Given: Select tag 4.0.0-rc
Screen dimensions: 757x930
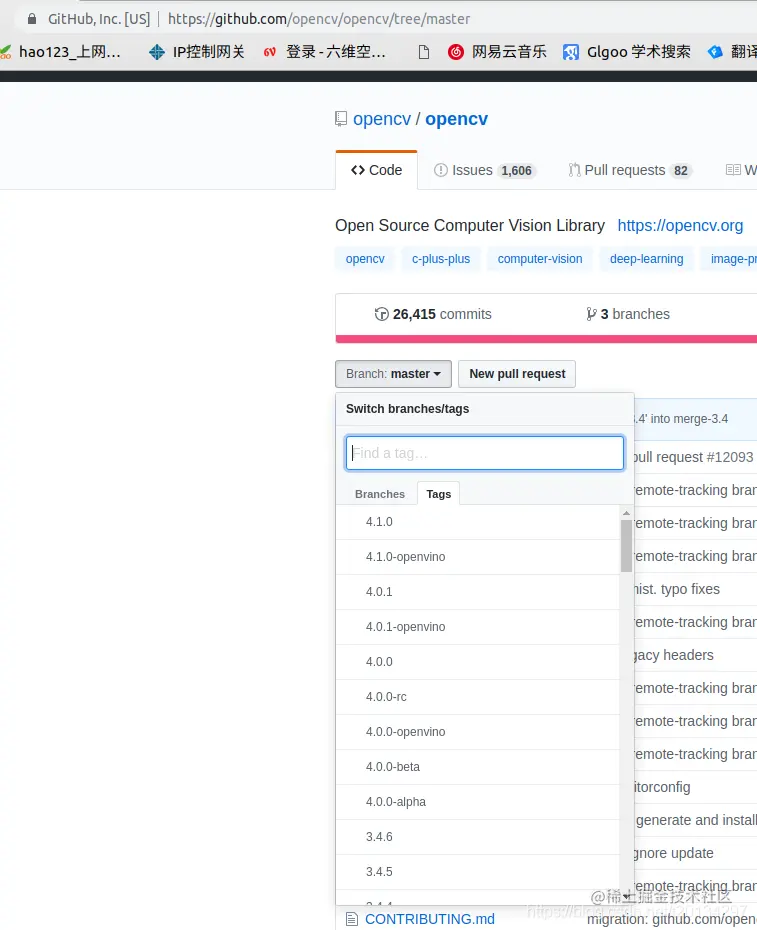Looking at the screenshot, I should click(478, 697).
